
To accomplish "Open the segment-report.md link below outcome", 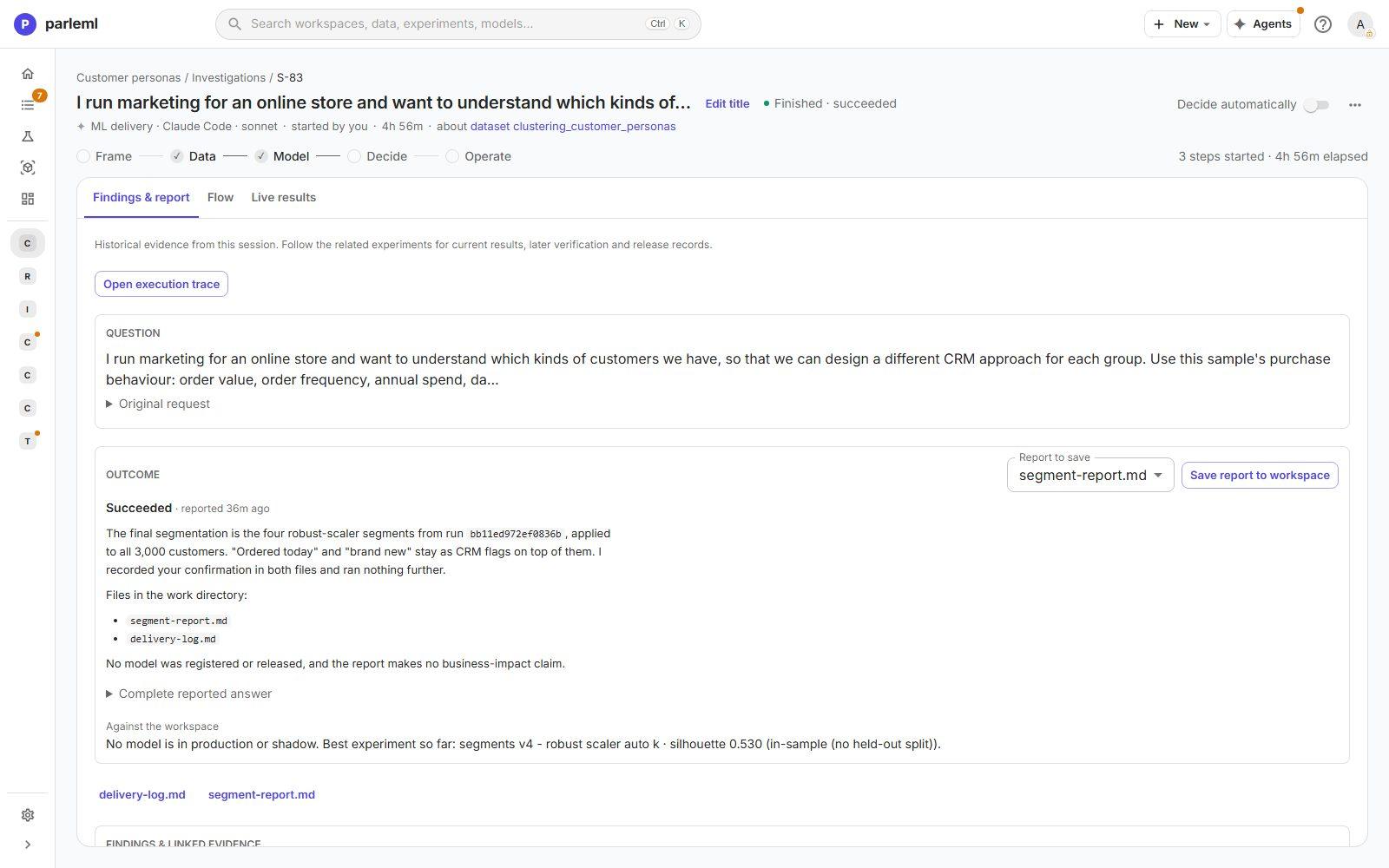I will click(261, 794).
